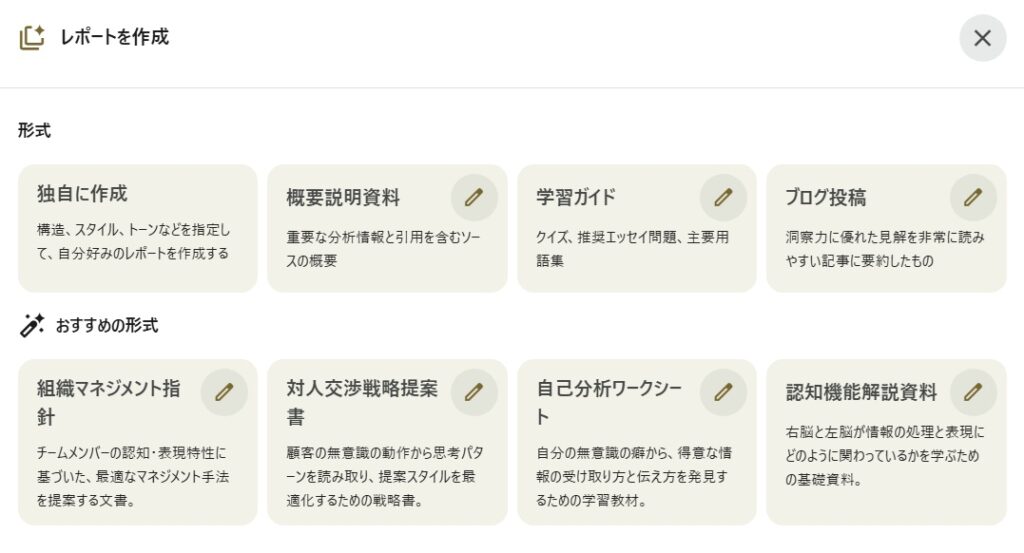Viewport: 1024px width, 553px height.
Task: Open the 認知機能解説資料 title
Action: click(x=862, y=392)
